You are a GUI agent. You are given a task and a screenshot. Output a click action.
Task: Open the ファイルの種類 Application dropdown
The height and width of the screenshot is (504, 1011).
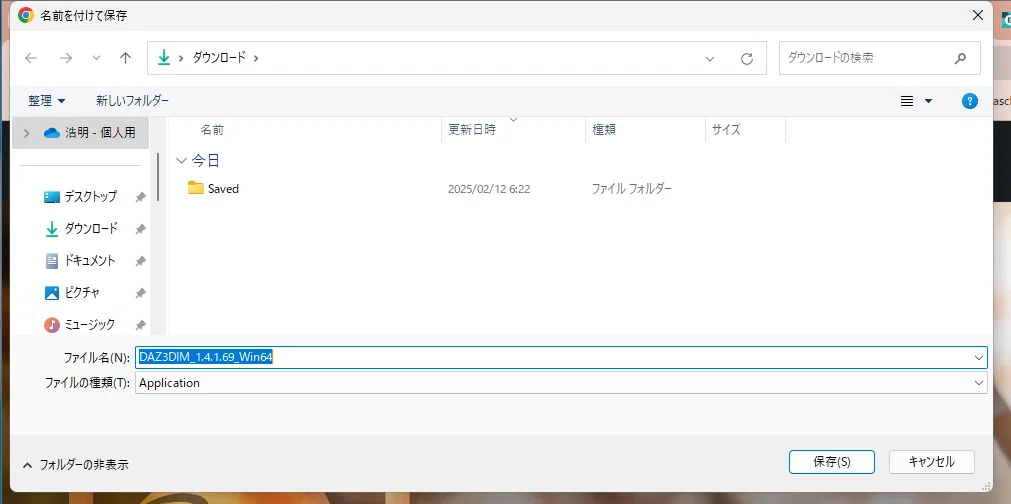[x=561, y=383]
